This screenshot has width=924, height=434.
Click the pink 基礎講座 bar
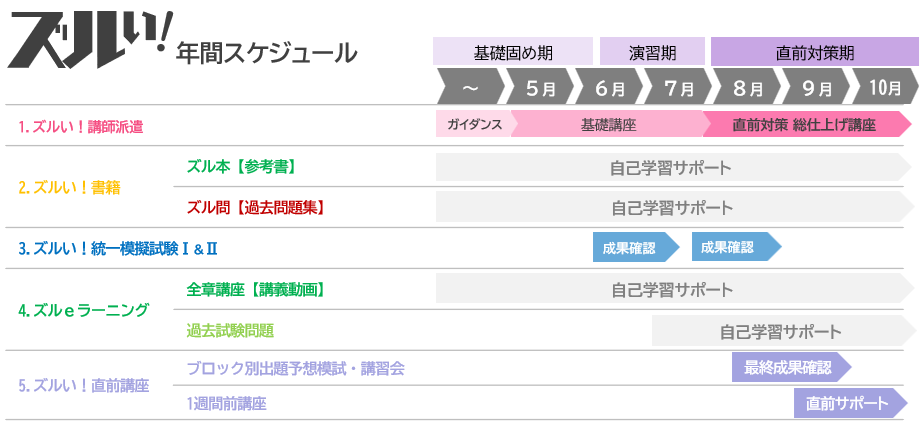pos(608,125)
